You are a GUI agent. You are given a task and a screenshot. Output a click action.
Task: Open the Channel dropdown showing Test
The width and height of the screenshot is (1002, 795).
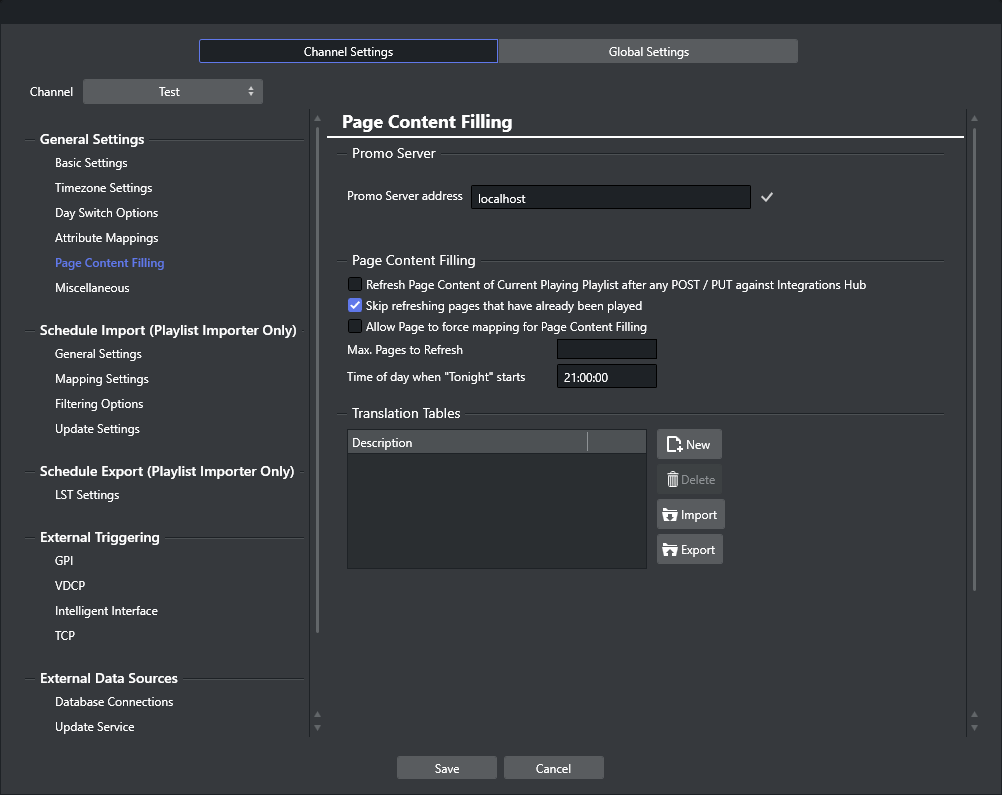[x=172, y=92]
